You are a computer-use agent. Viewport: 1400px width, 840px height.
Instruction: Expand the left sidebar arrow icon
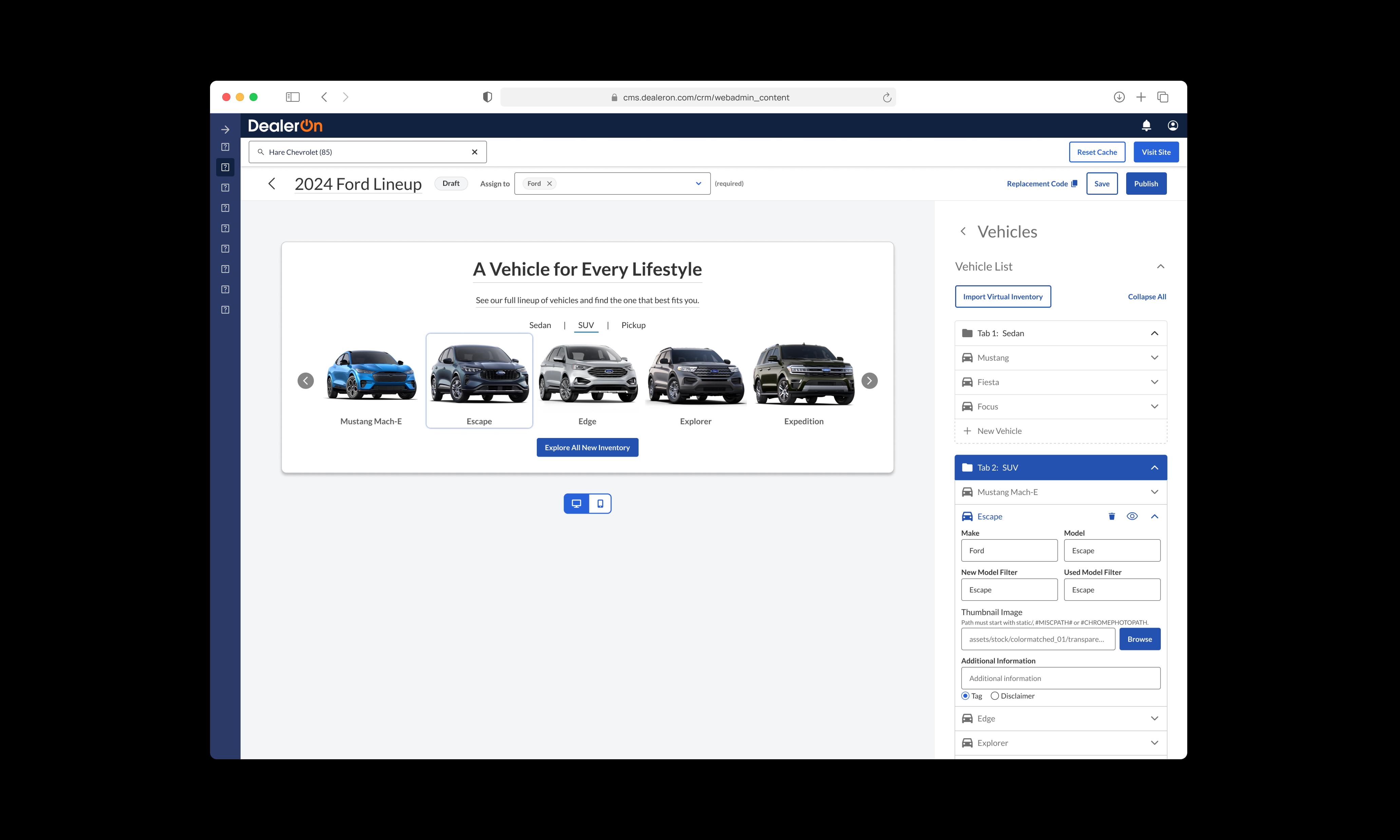[x=225, y=130]
